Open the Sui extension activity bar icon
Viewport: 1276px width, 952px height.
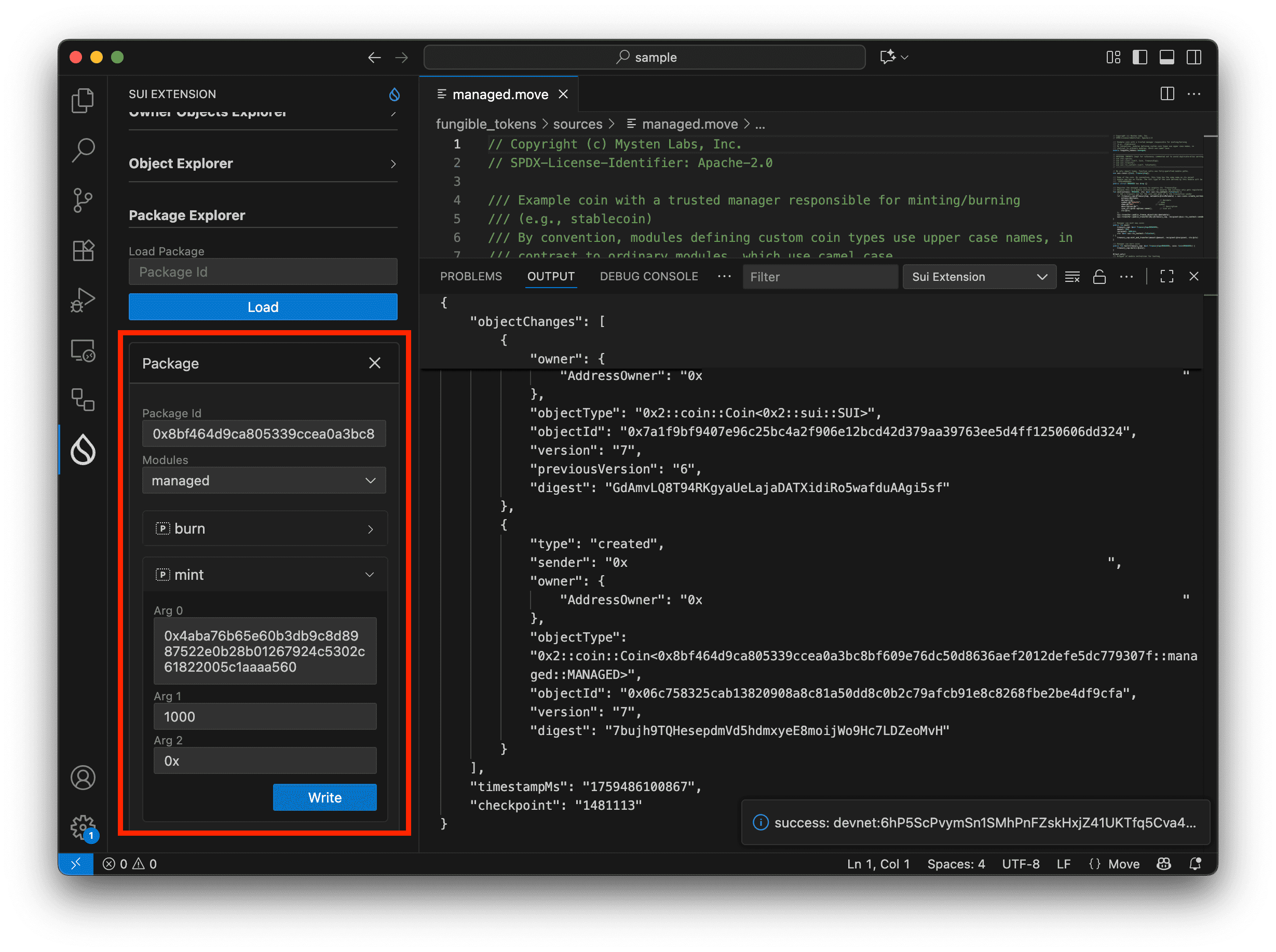click(83, 450)
